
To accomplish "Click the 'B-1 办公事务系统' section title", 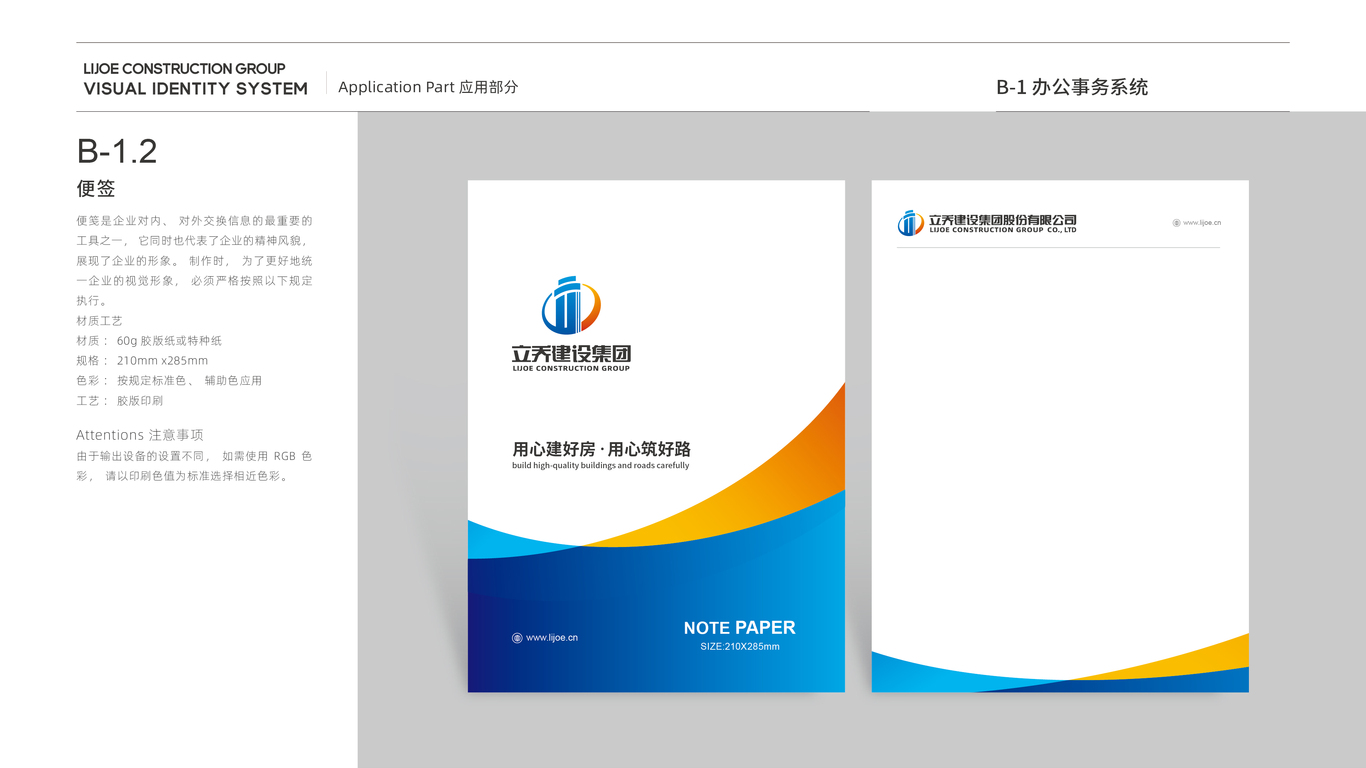I will tap(1072, 87).
